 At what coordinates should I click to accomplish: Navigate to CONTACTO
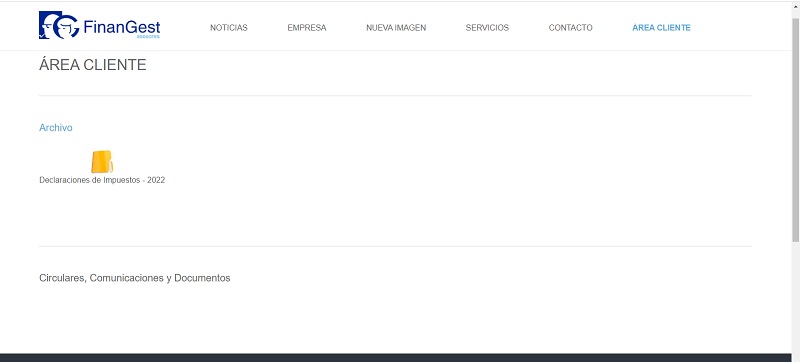pyautogui.click(x=570, y=28)
